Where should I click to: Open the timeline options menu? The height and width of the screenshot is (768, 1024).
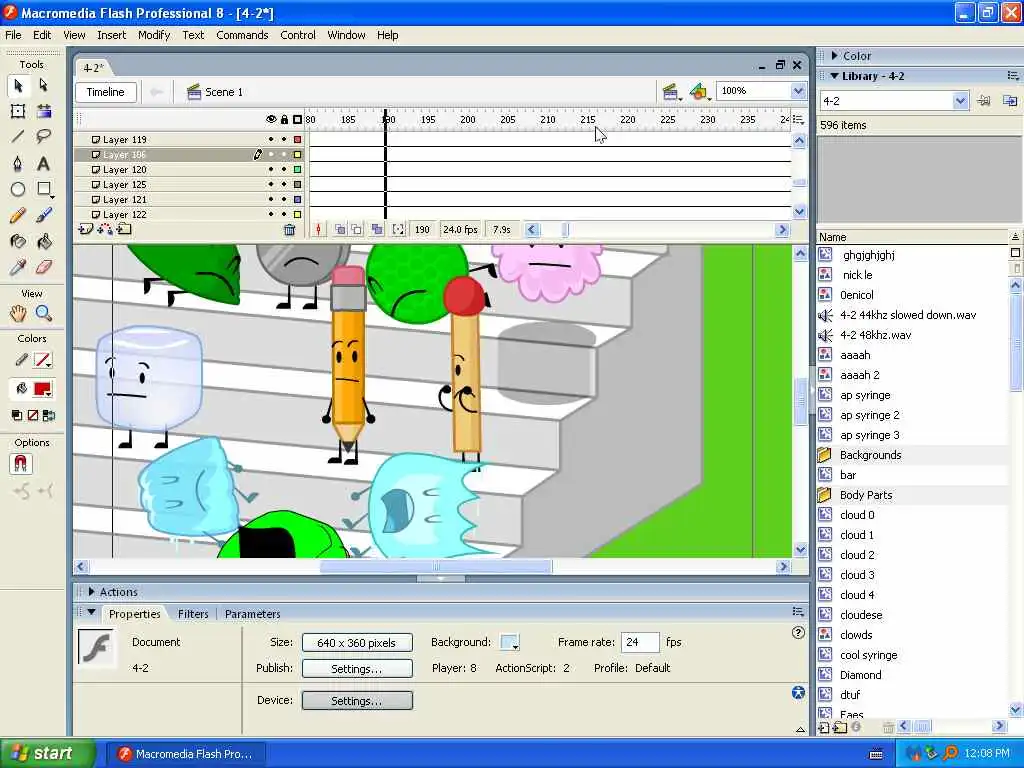[798, 120]
